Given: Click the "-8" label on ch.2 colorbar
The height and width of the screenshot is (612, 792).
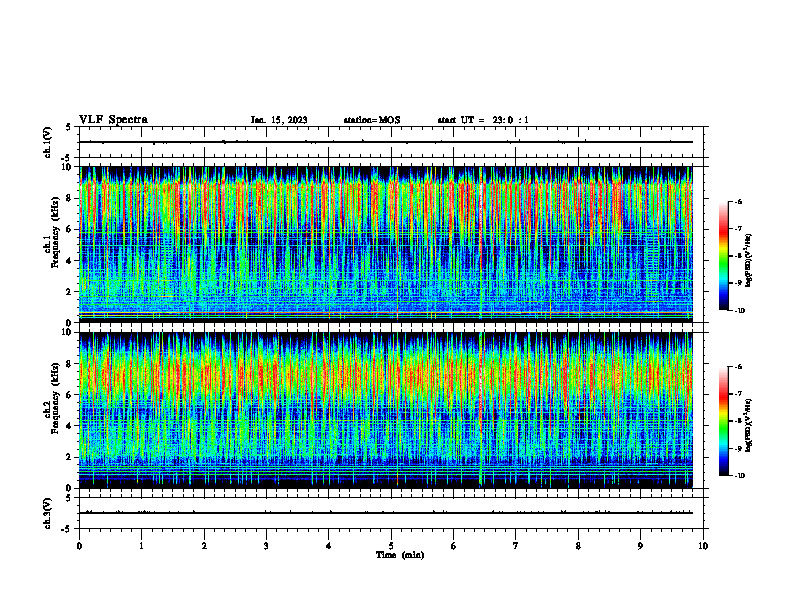Looking at the screenshot, I should click(738, 421).
